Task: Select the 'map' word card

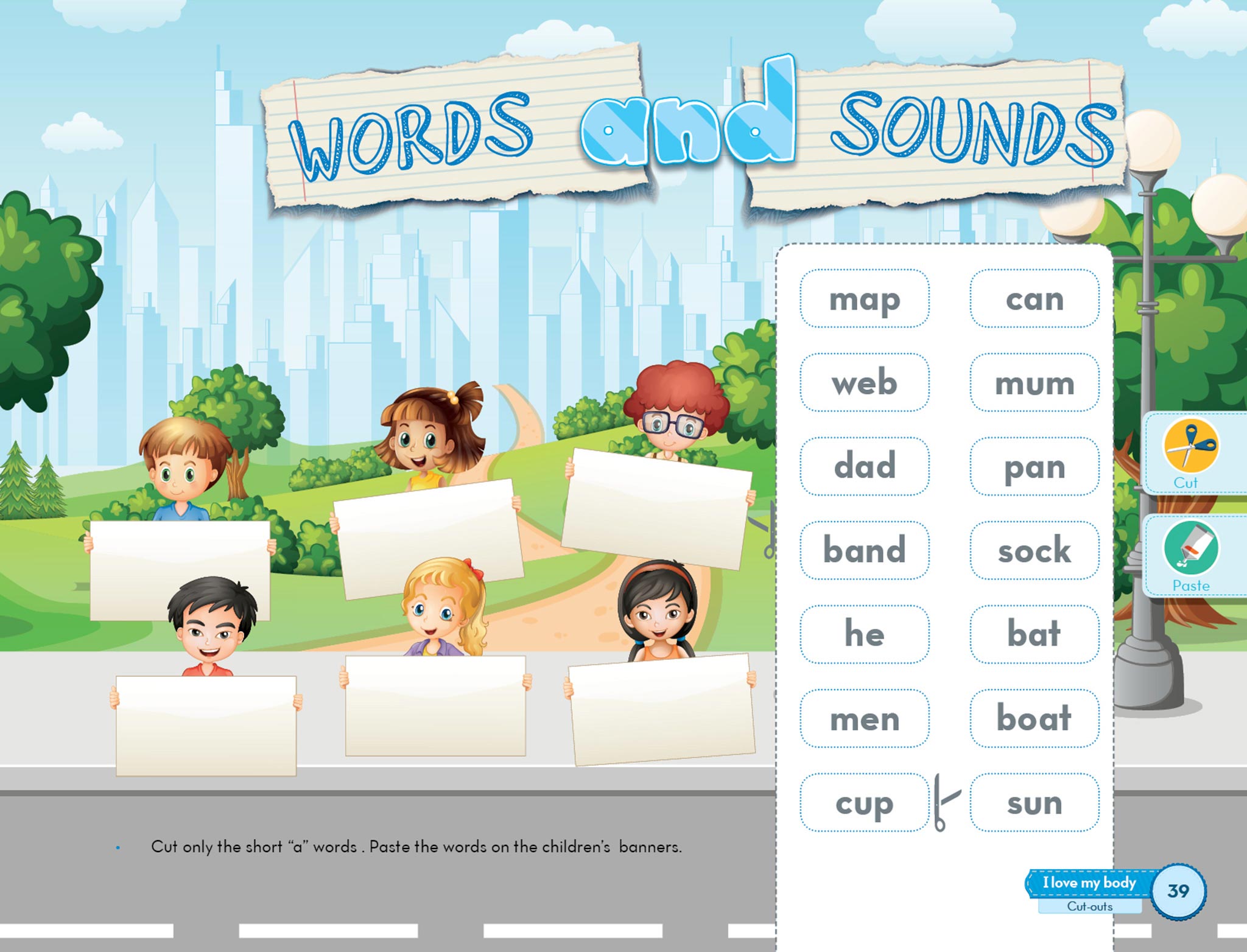Action: click(864, 299)
